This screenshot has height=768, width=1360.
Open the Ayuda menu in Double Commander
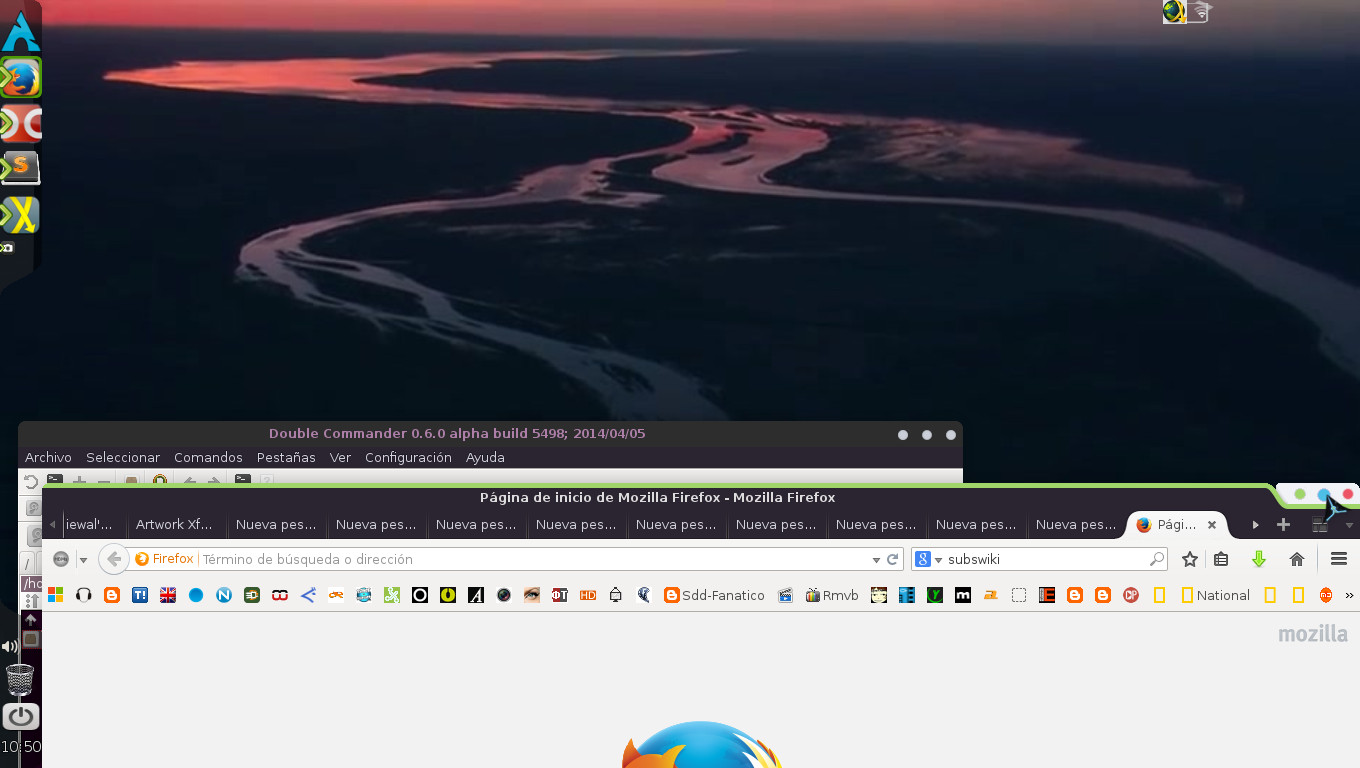485,457
